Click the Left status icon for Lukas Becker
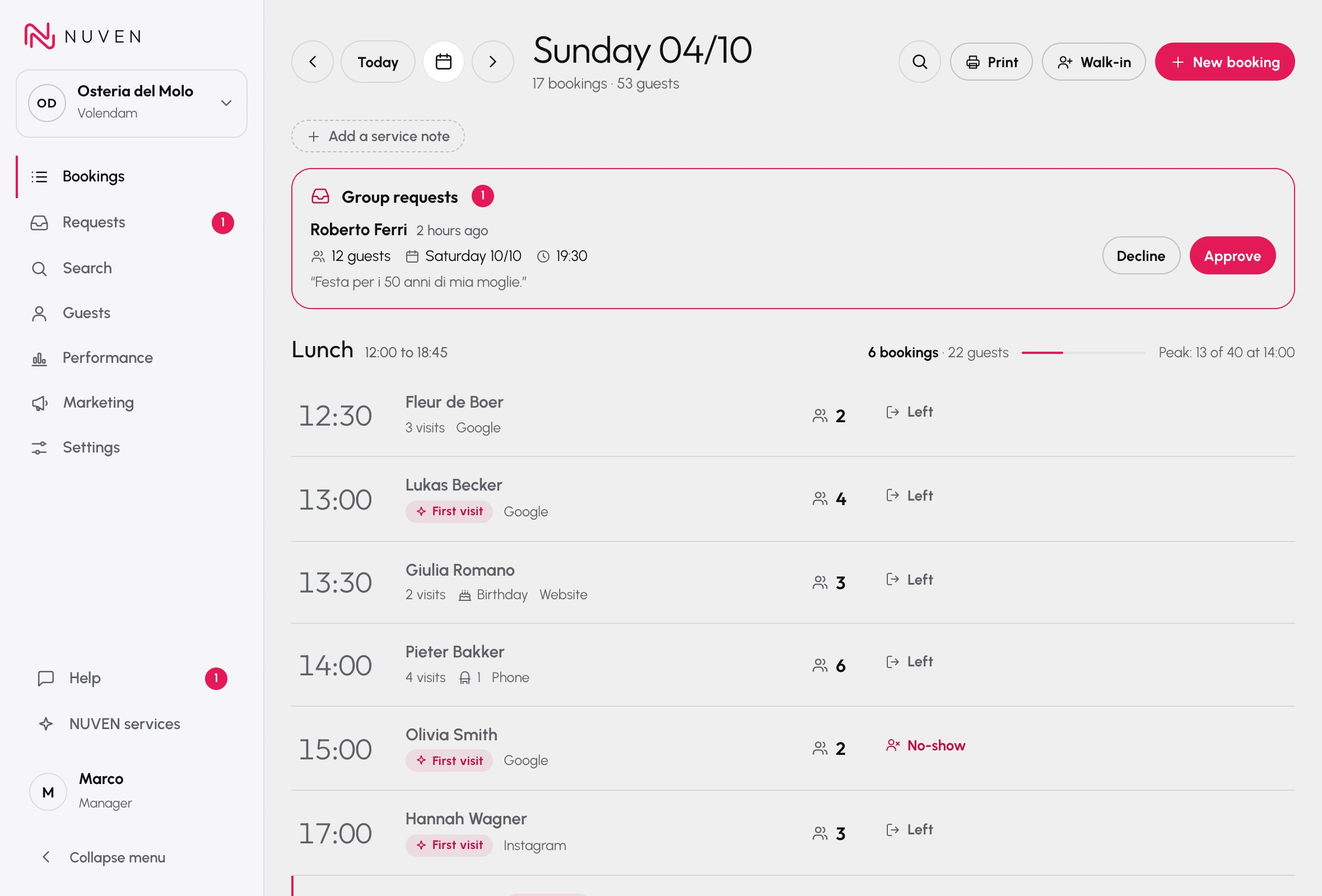Image resolution: width=1322 pixels, height=896 pixels. (x=892, y=495)
